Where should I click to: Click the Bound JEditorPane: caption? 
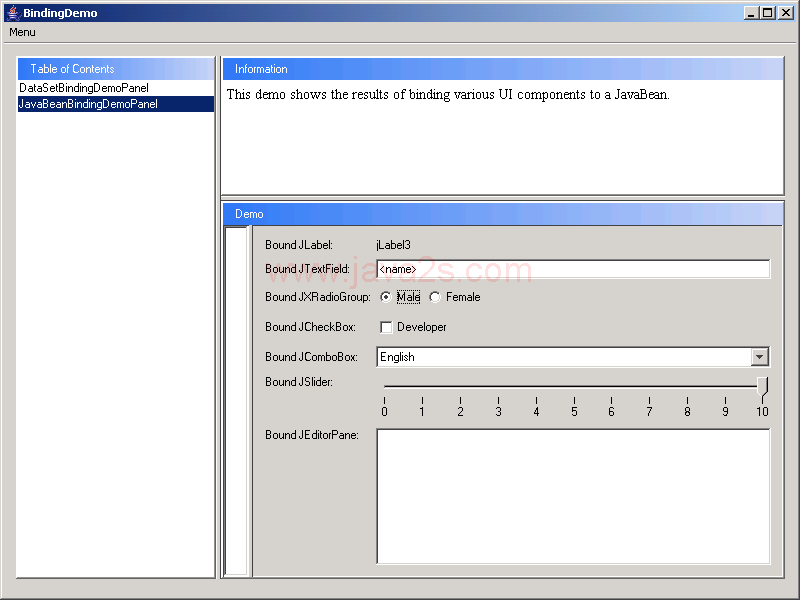click(x=312, y=435)
